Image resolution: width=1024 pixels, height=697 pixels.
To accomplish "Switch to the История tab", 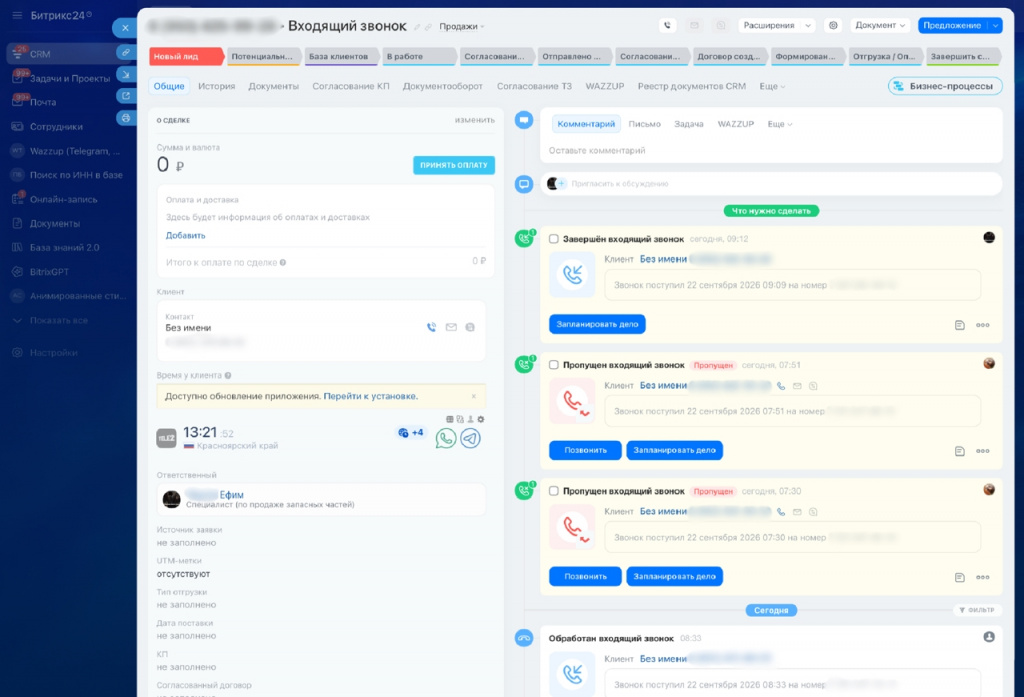I will 217,86.
